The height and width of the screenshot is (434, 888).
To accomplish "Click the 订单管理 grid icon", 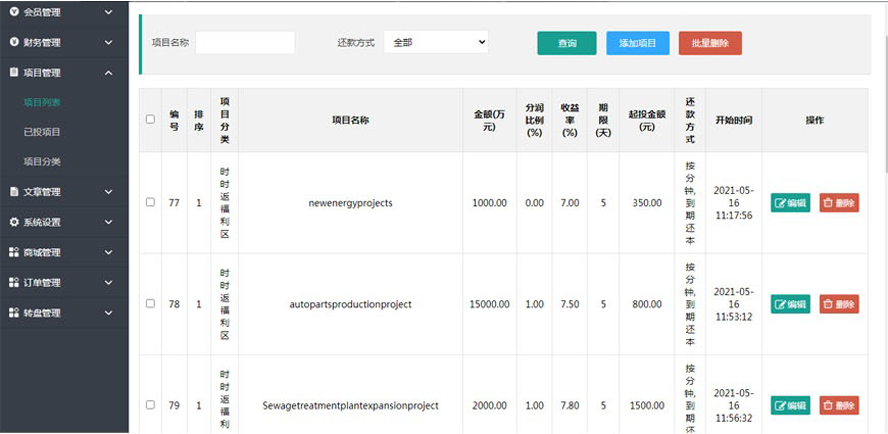I will 14,283.
